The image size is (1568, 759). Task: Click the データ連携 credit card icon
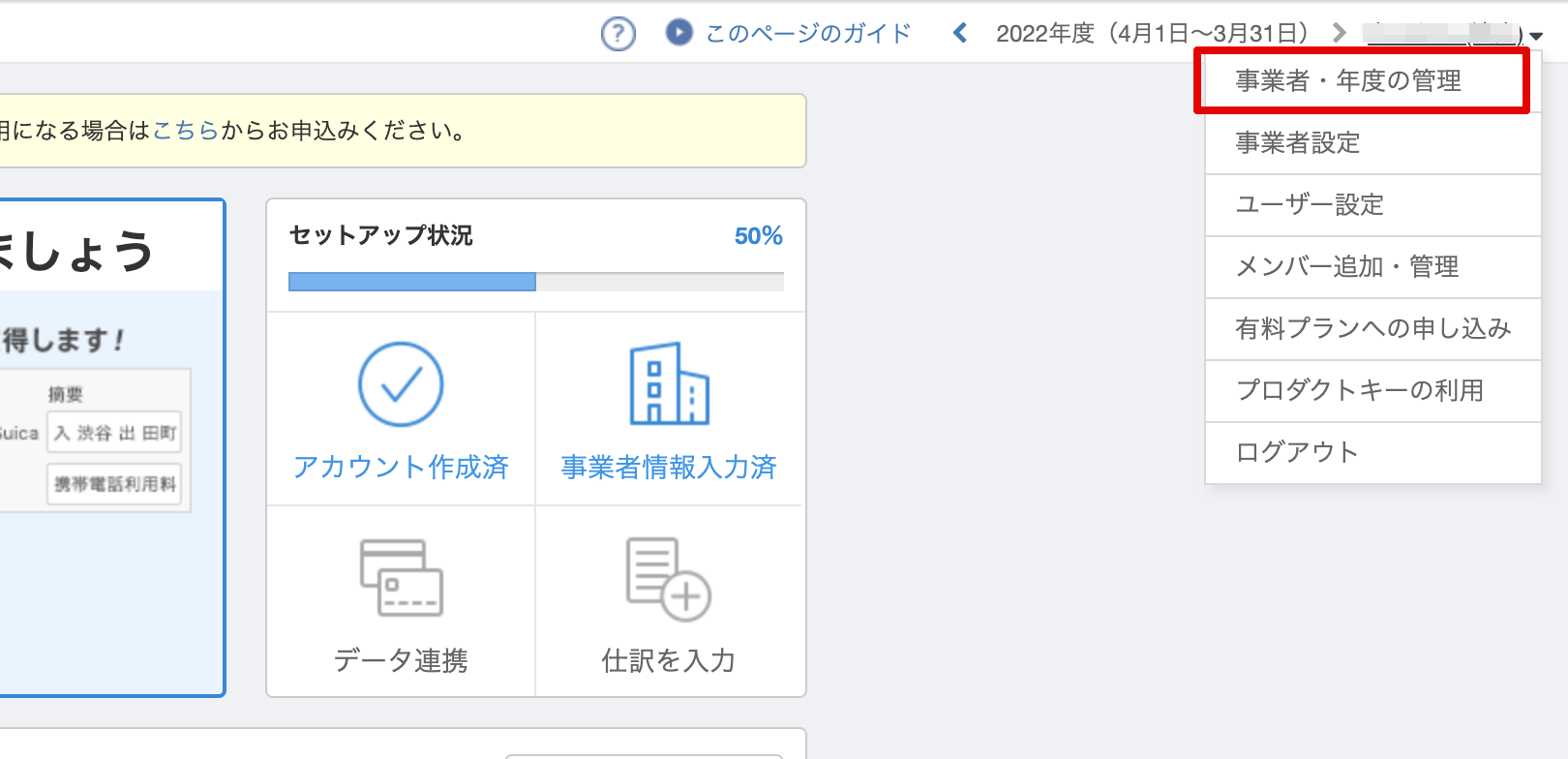point(401,578)
